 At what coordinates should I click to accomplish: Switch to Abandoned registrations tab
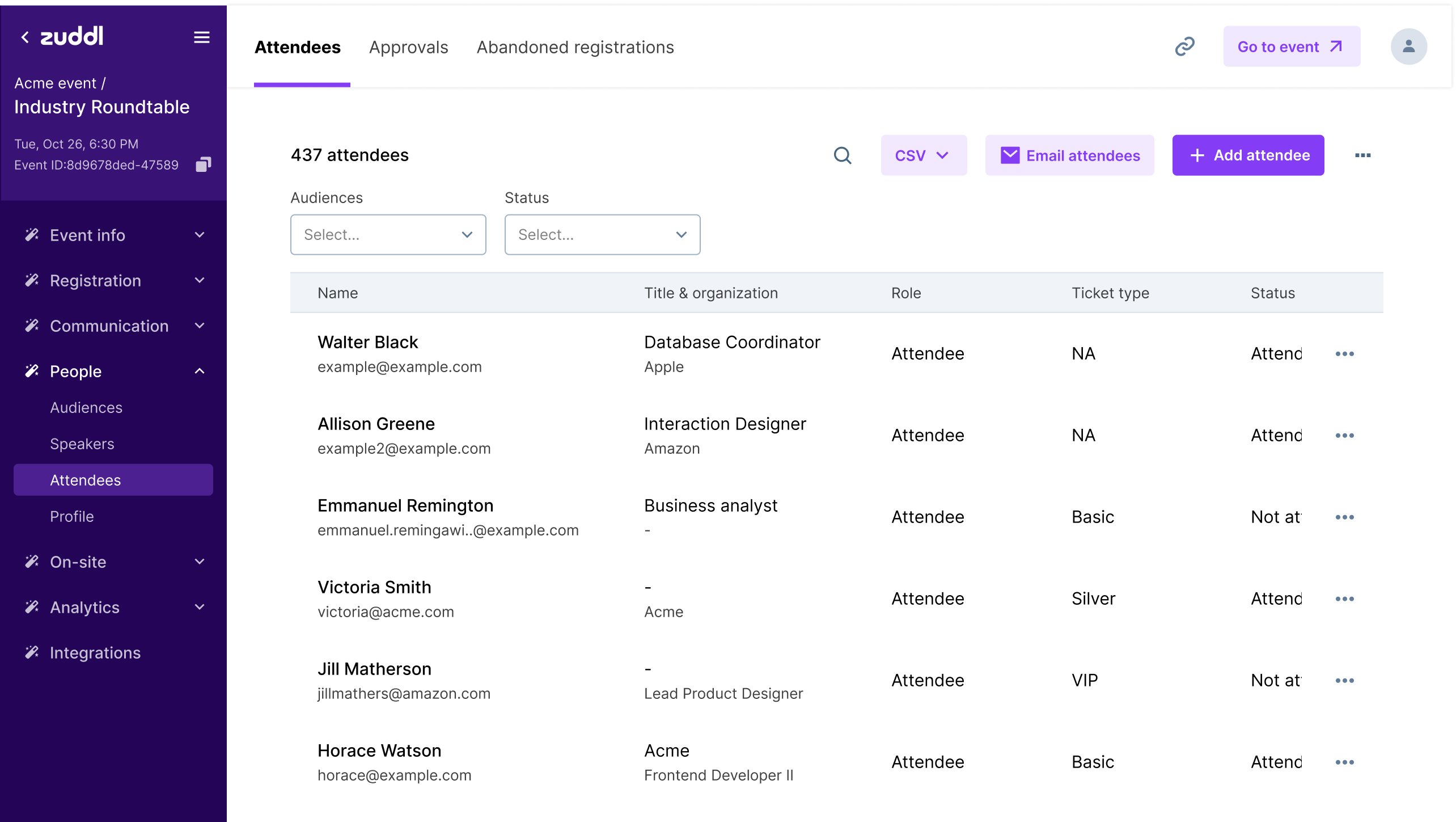[x=575, y=48]
